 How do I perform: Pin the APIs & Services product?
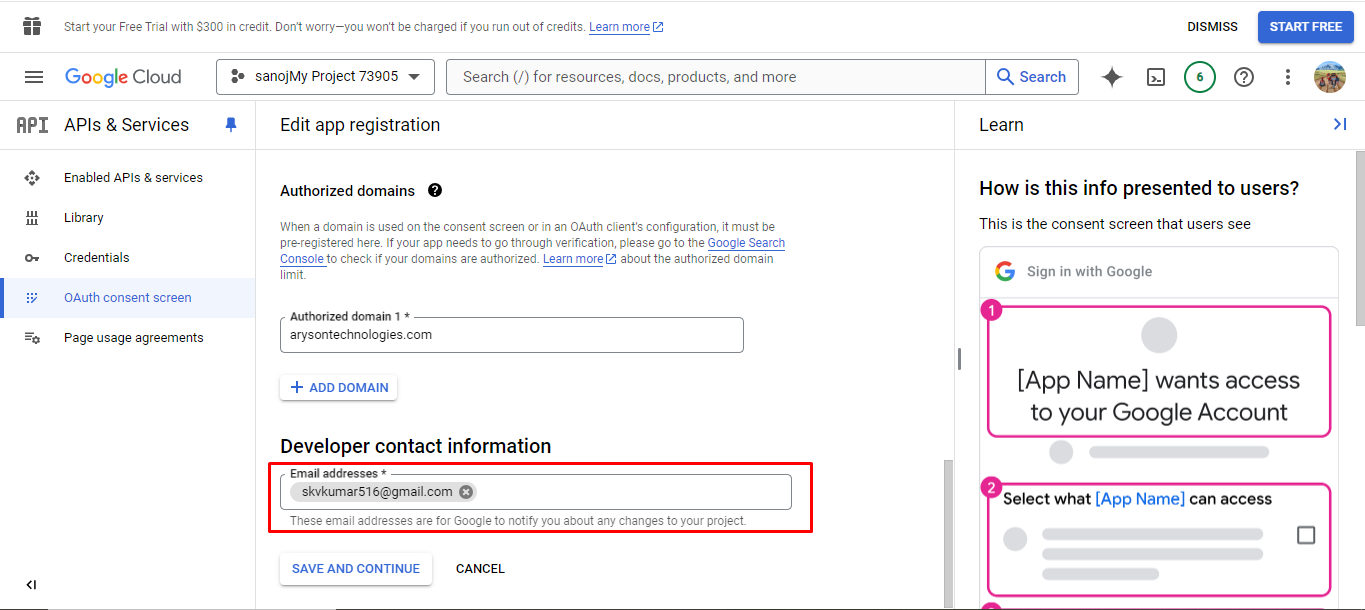coord(231,125)
